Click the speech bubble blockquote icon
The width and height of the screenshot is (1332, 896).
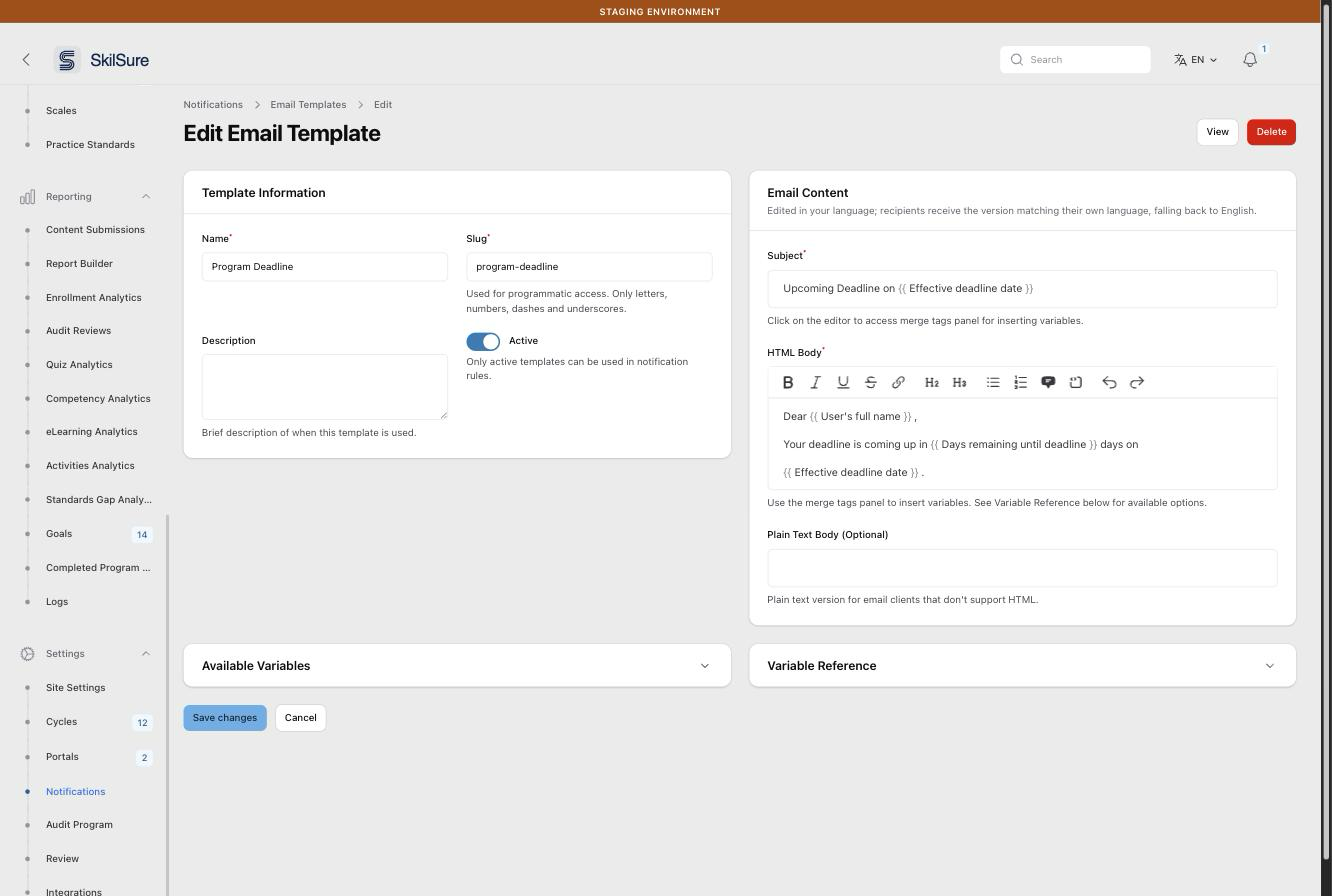click(1048, 382)
